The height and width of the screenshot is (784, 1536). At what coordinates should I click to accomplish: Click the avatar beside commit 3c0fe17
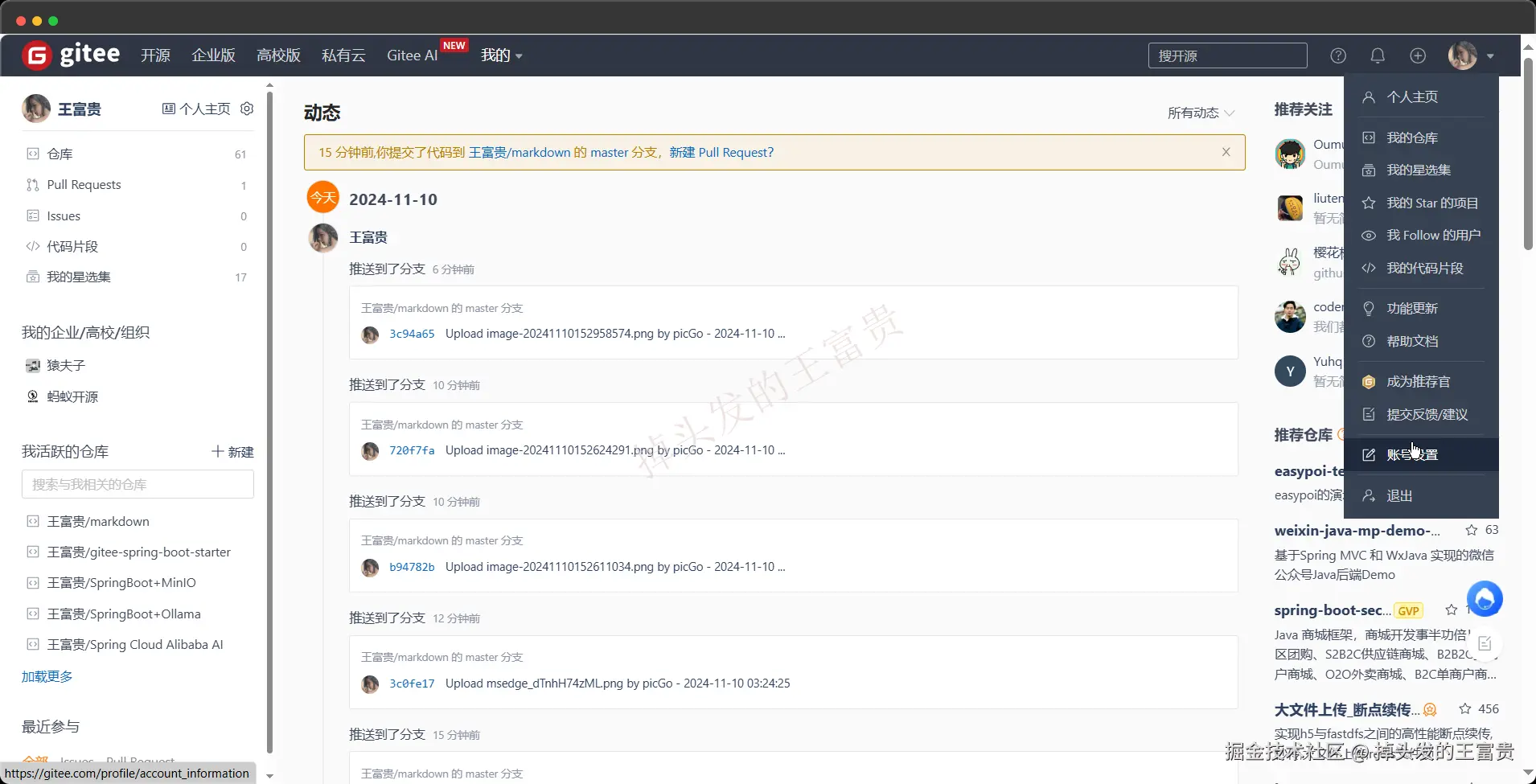tap(370, 684)
